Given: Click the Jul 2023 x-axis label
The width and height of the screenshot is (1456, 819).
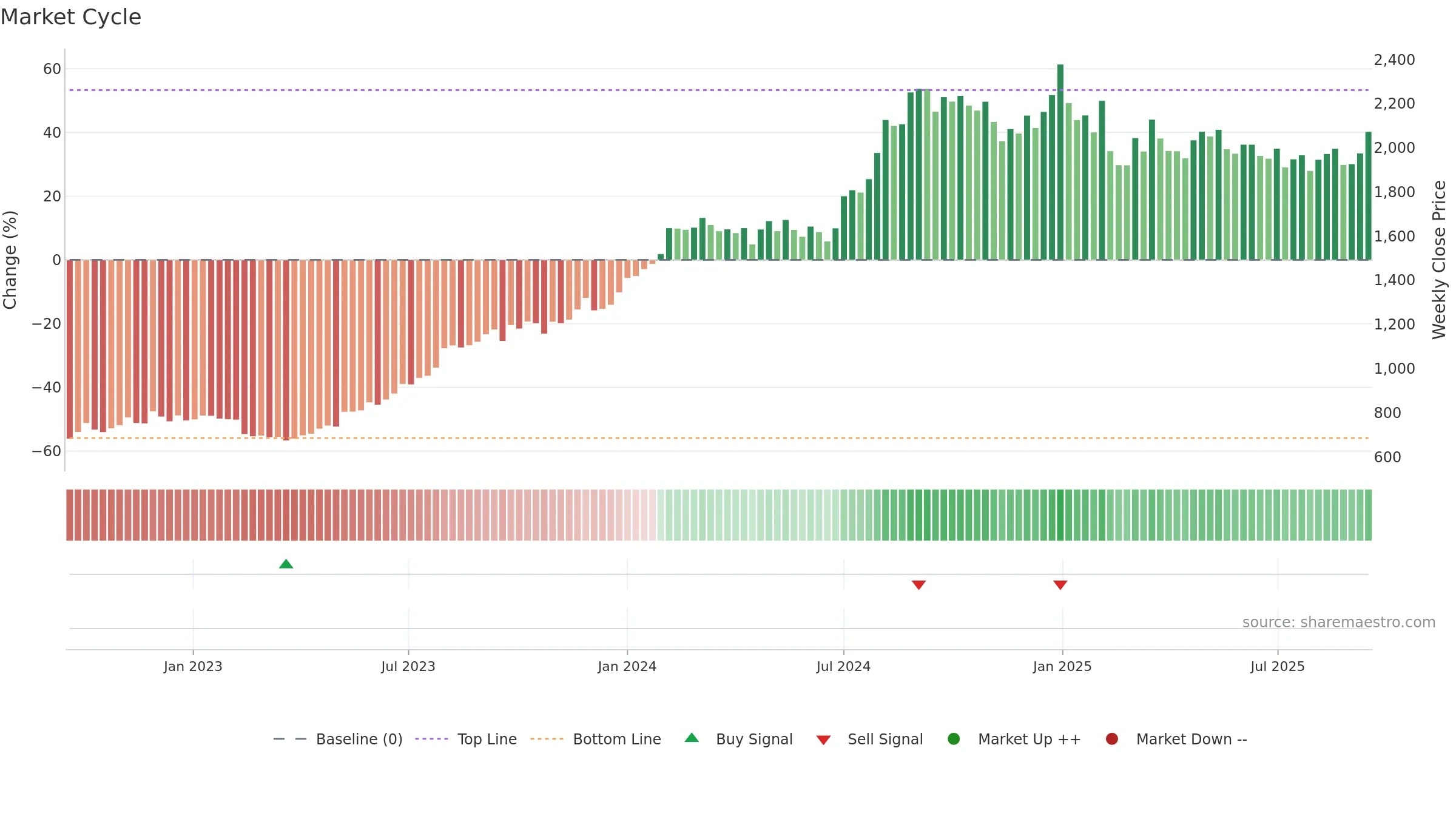Looking at the screenshot, I should coord(408,667).
